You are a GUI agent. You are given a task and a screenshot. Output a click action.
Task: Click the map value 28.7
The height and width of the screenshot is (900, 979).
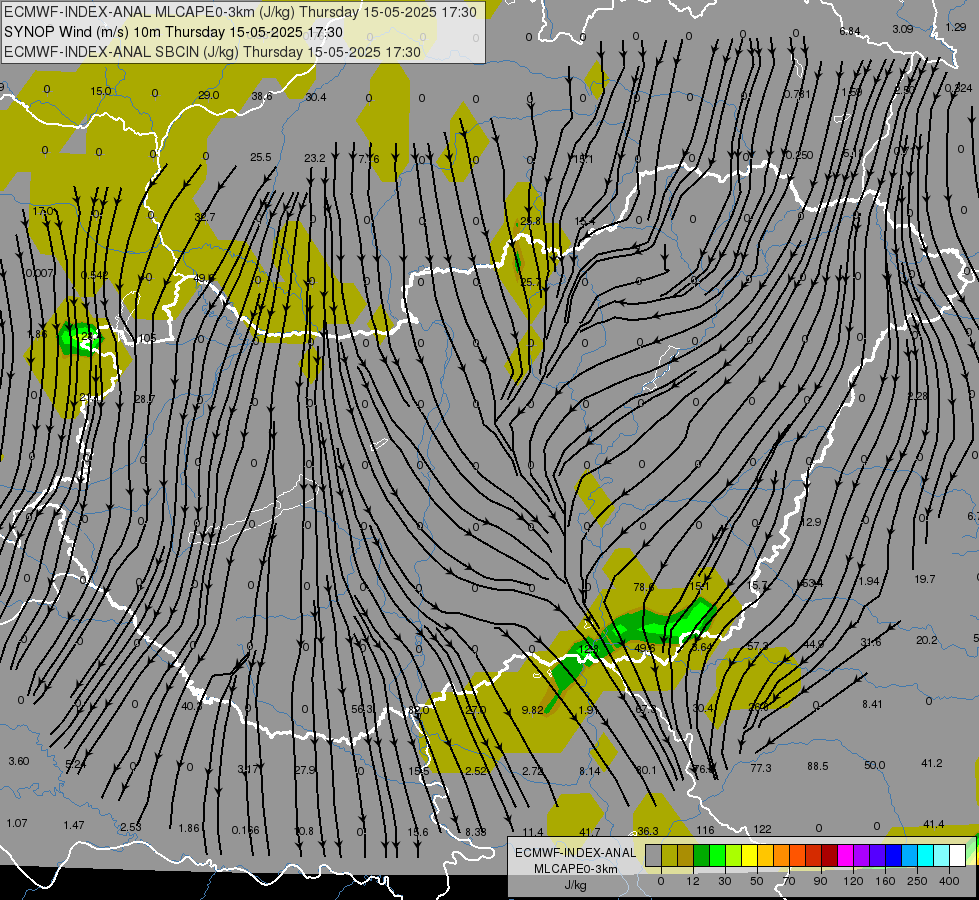pyautogui.click(x=144, y=398)
